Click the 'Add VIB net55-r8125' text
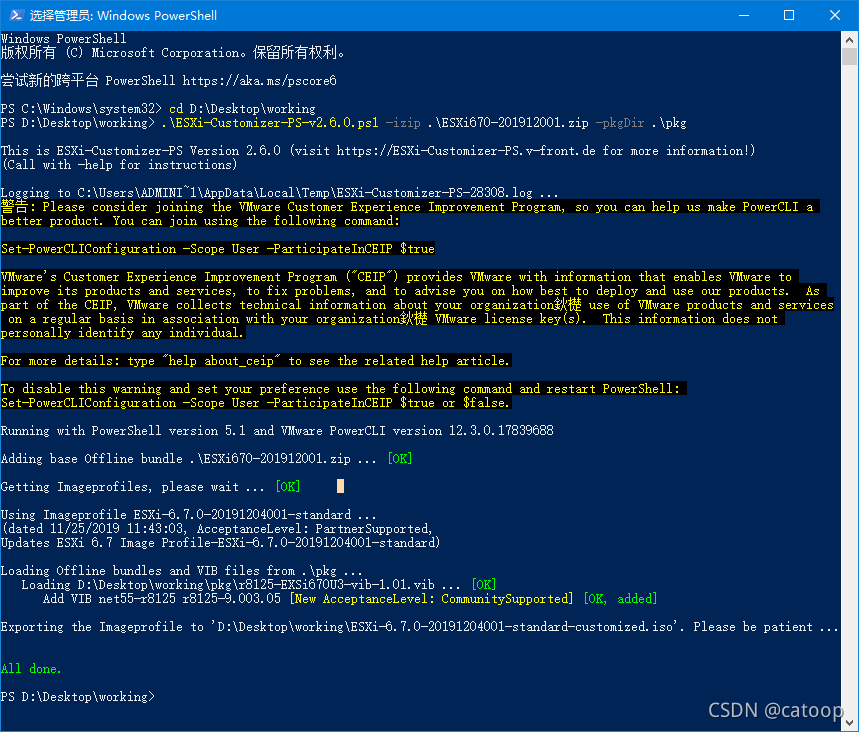 coord(110,599)
